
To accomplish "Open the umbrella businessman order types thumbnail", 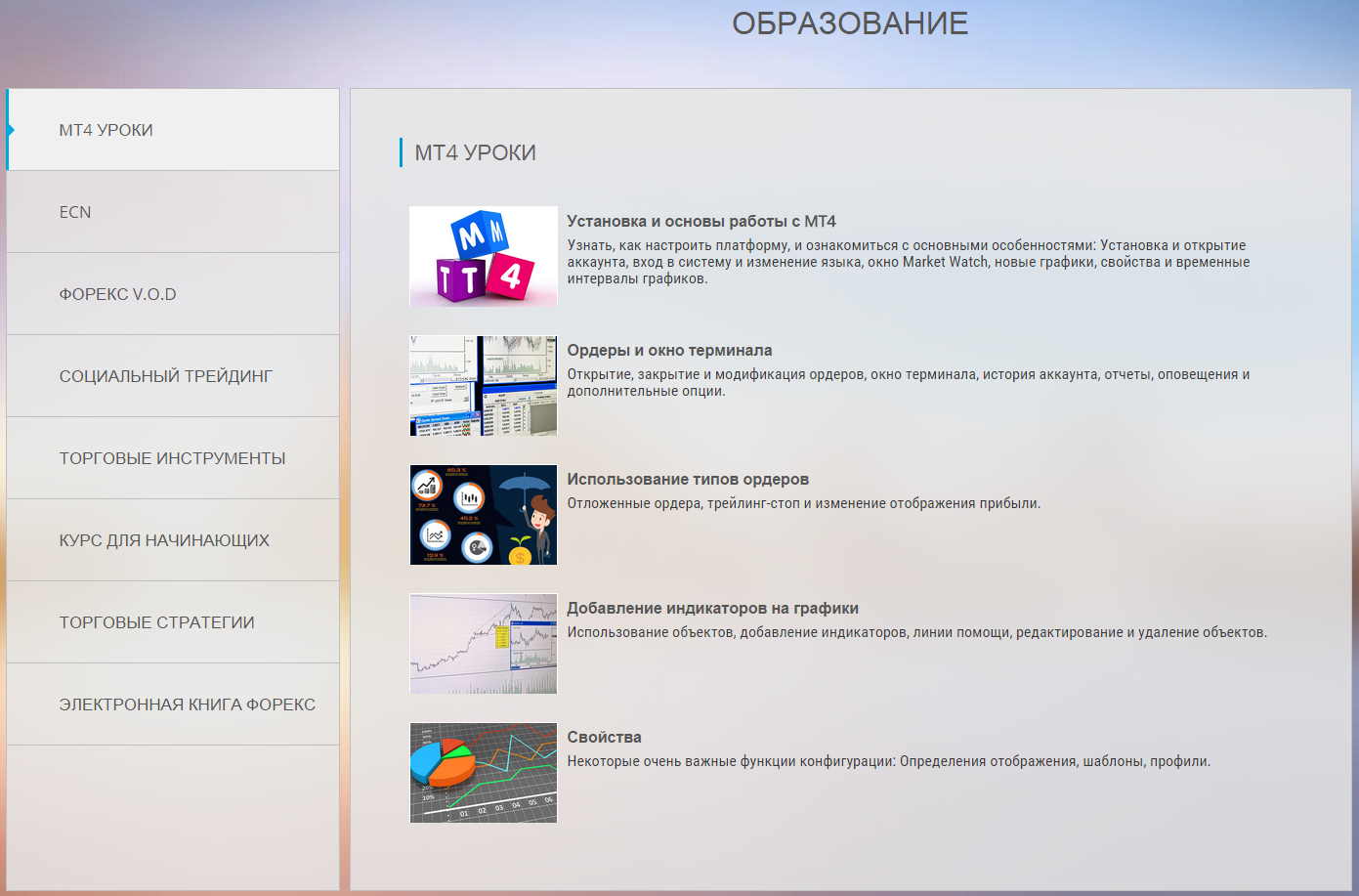I will click(x=483, y=514).
